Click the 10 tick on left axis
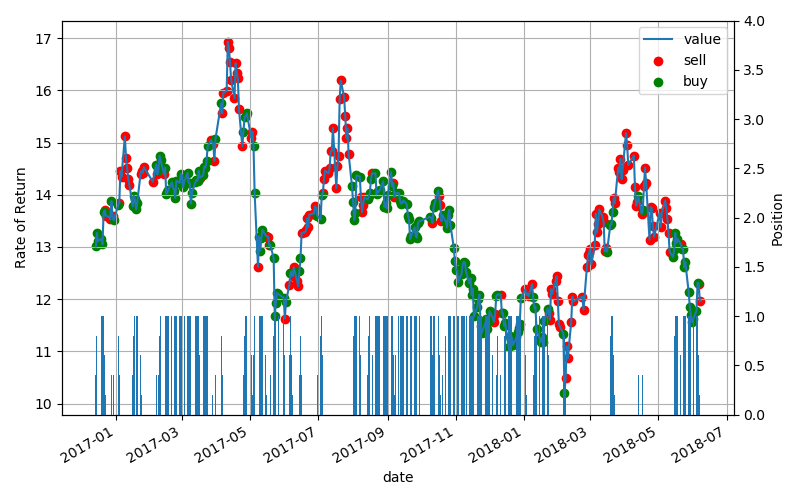Screen dimensions: 800x500 click(45, 404)
